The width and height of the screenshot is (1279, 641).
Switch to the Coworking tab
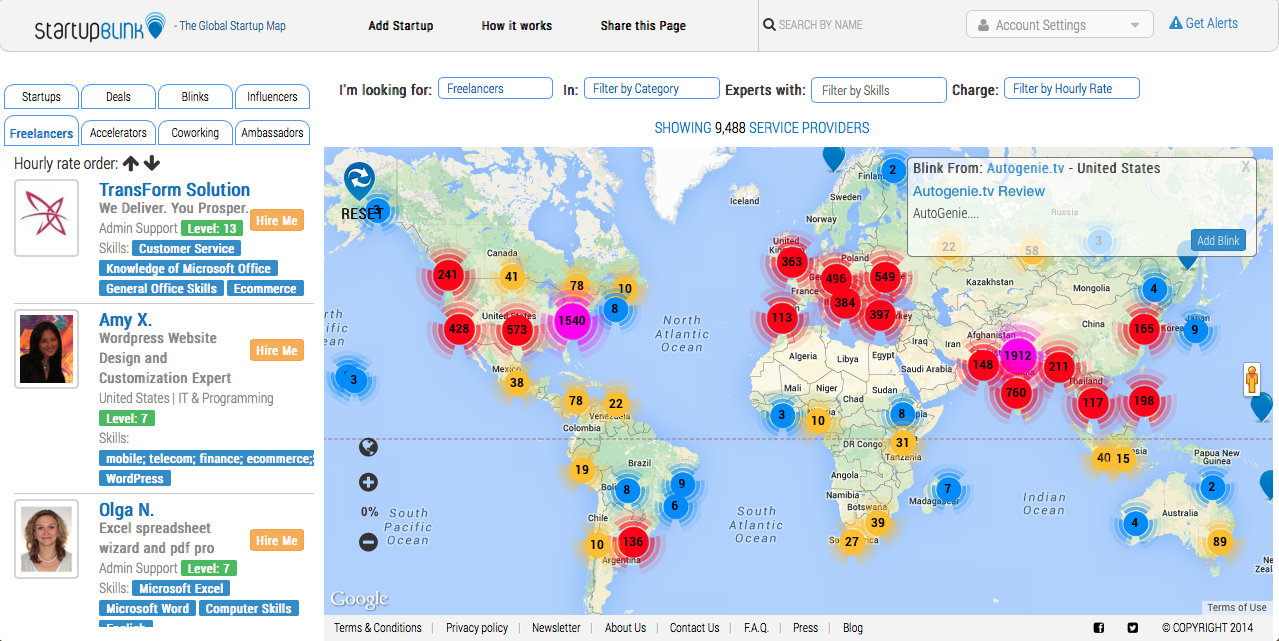(x=195, y=132)
